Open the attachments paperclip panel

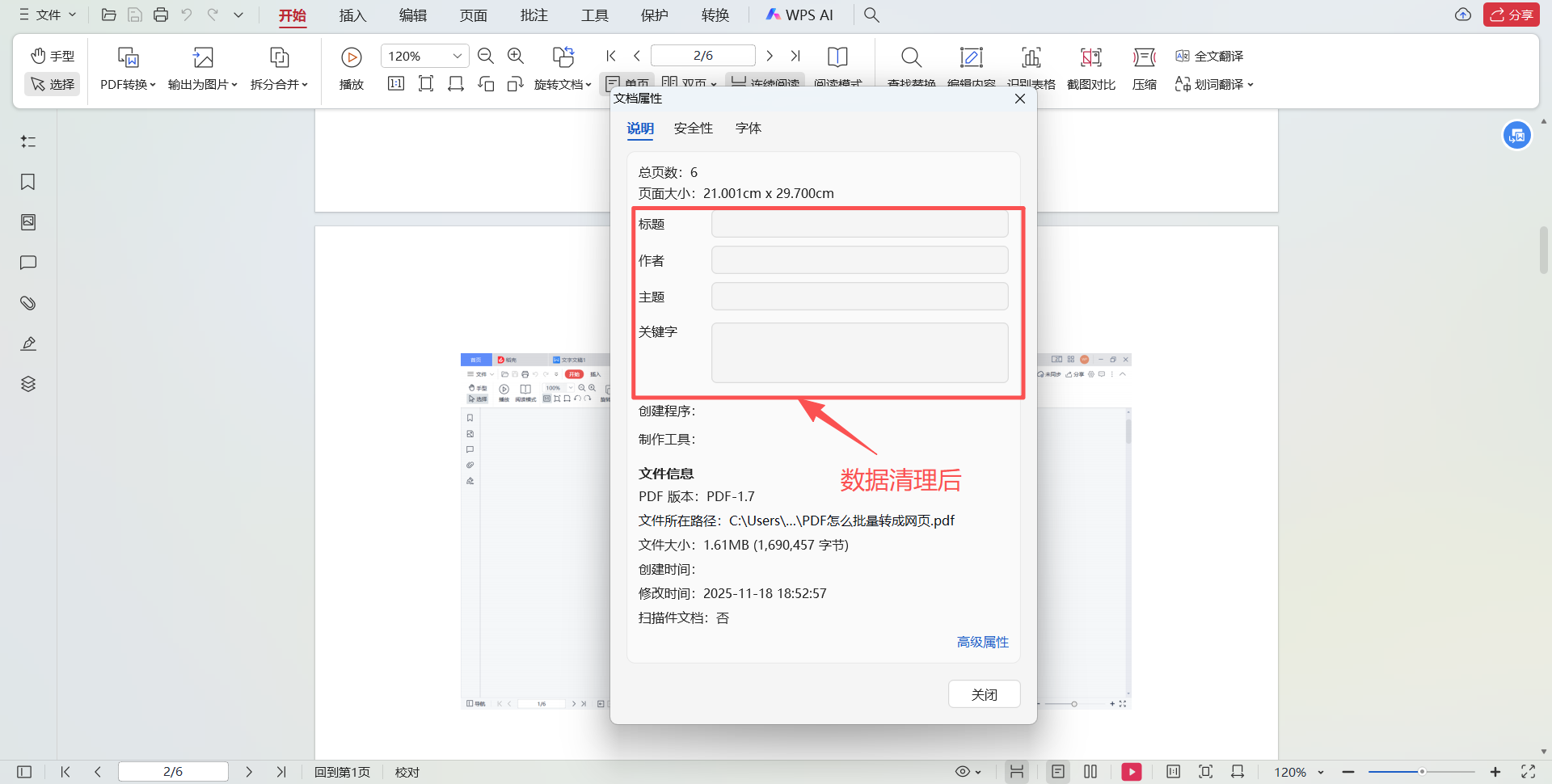(x=27, y=303)
